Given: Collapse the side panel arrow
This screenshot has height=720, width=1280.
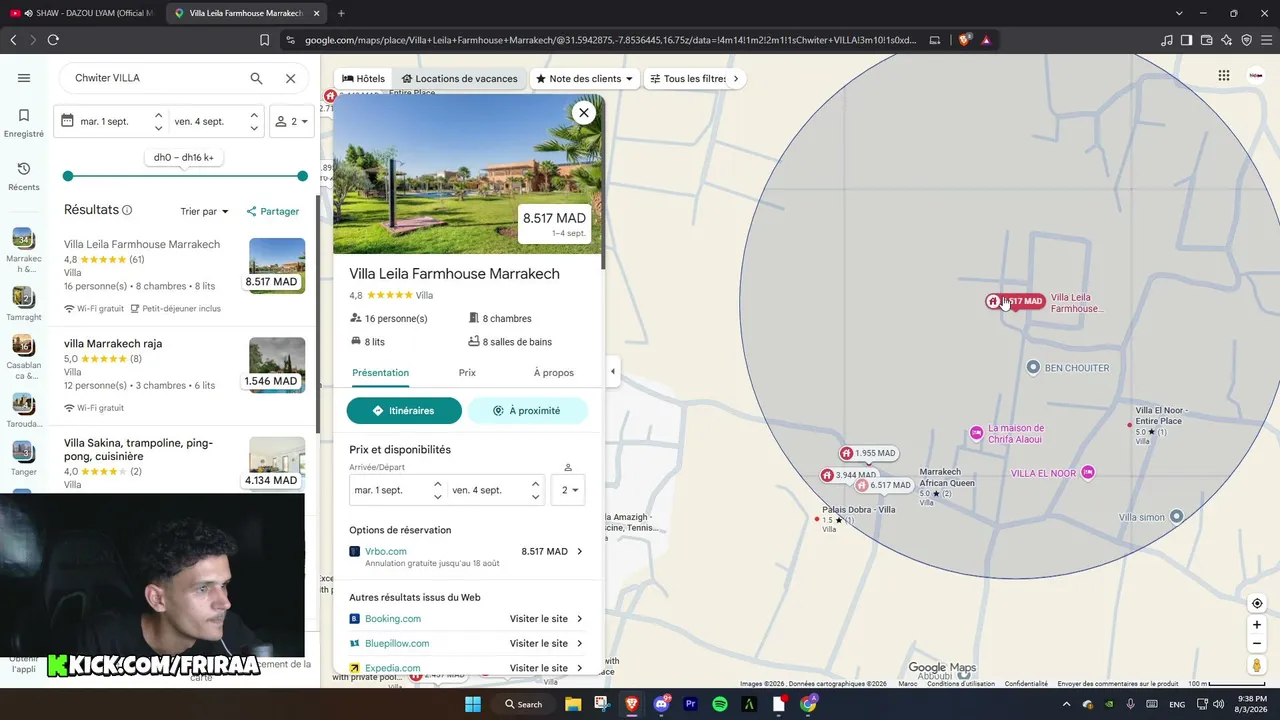Looking at the screenshot, I should [x=613, y=372].
